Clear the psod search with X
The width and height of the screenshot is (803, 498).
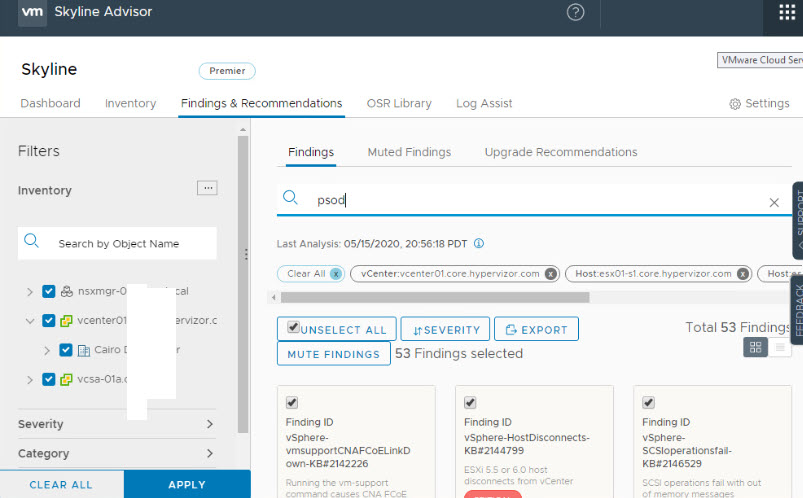[x=774, y=202]
